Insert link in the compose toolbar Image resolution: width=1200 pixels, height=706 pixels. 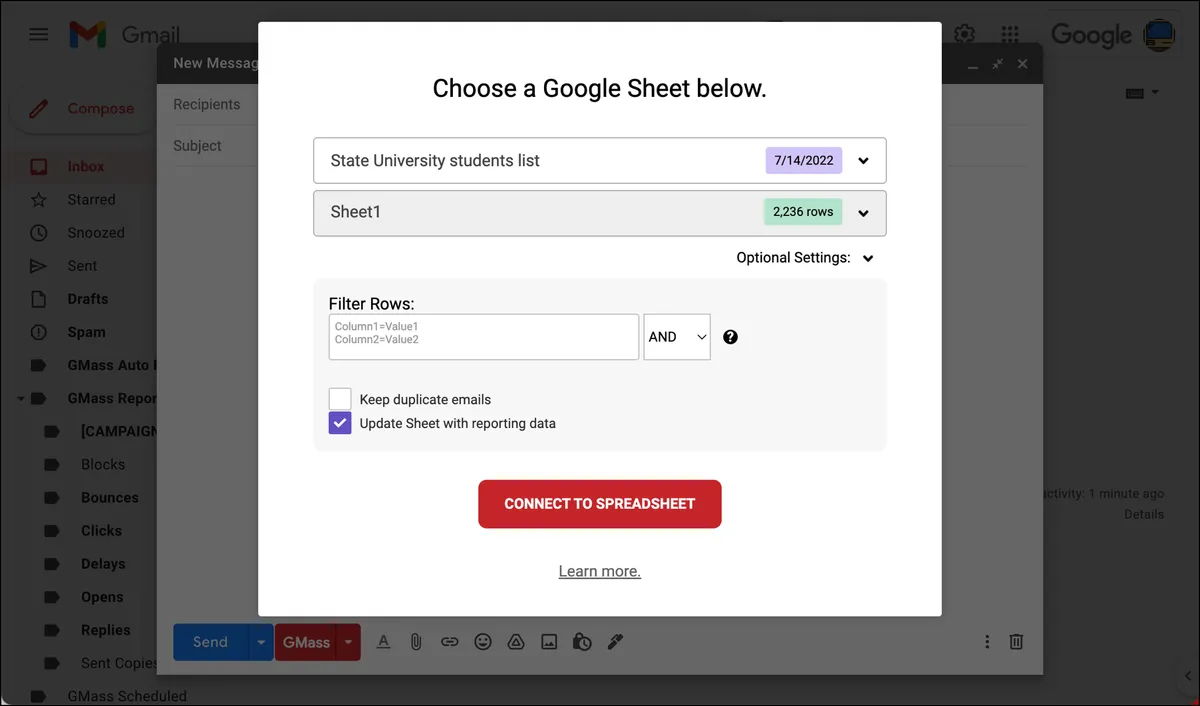[x=450, y=642]
